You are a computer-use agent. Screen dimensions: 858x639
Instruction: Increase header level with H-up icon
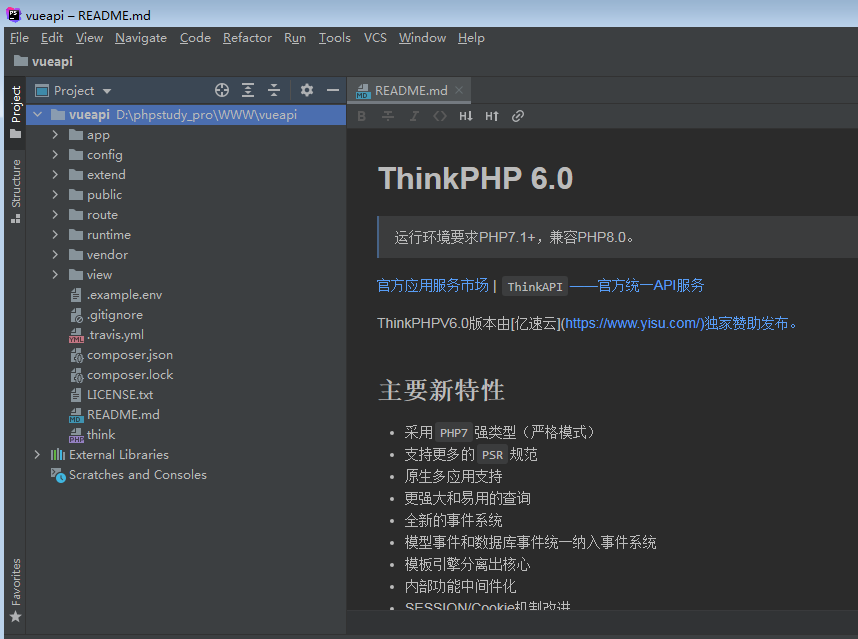pyautogui.click(x=490, y=115)
